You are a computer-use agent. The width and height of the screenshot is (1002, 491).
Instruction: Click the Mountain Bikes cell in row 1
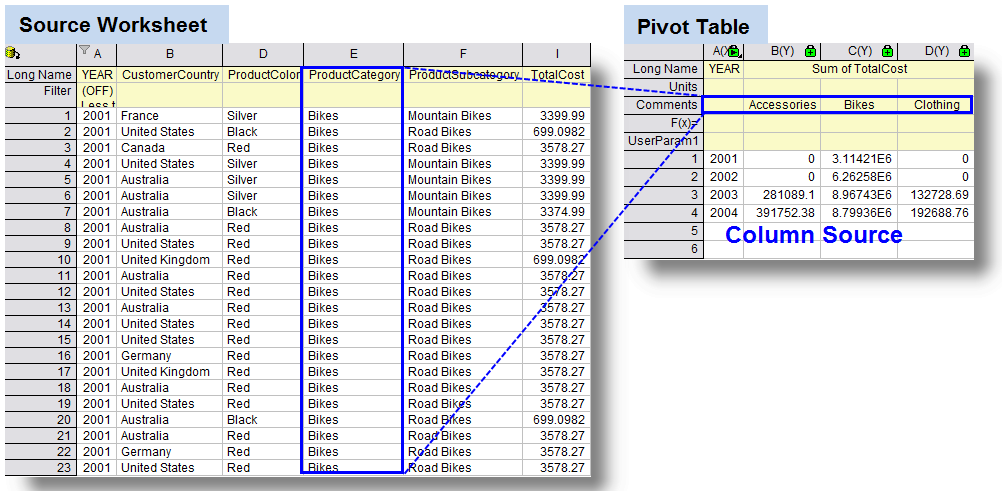coord(449,115)
